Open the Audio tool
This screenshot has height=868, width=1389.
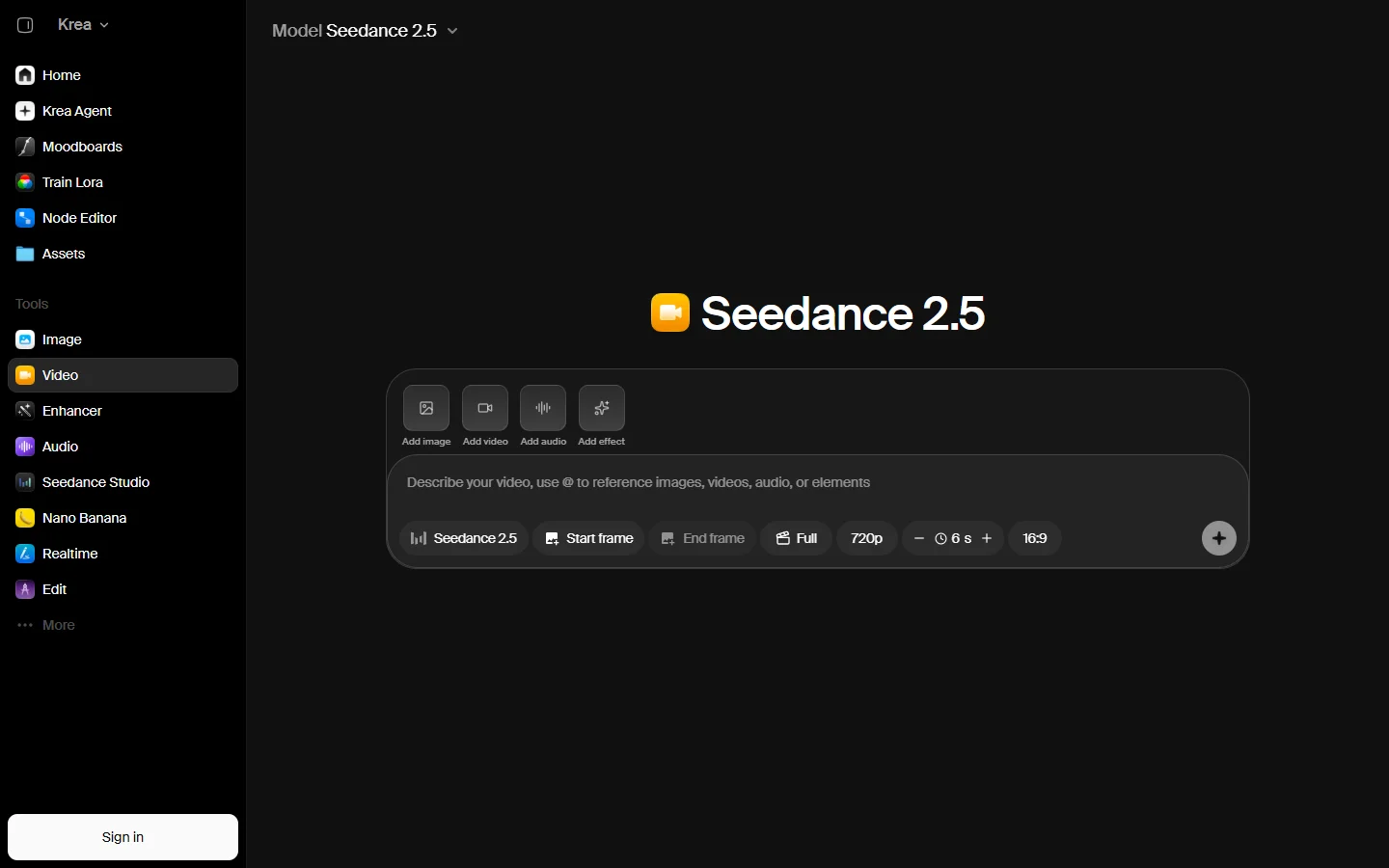tap(123, 447)
